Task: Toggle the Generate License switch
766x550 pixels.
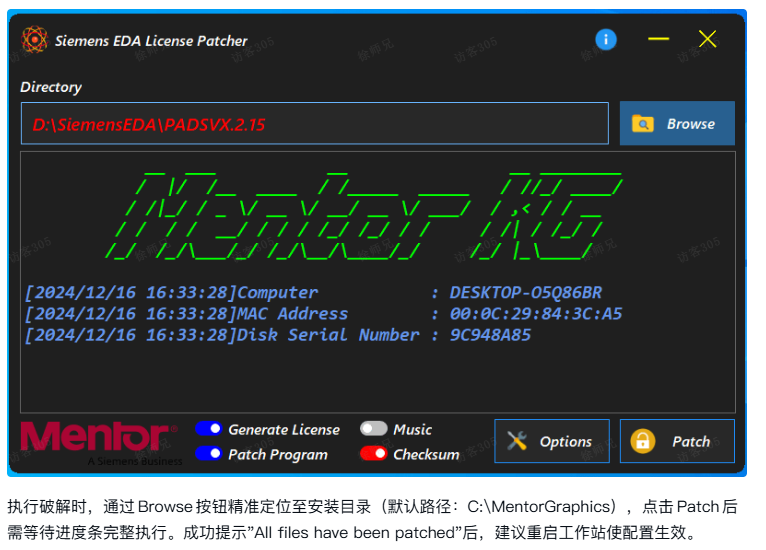Action: pyautogui.click(x=209, y=429)
